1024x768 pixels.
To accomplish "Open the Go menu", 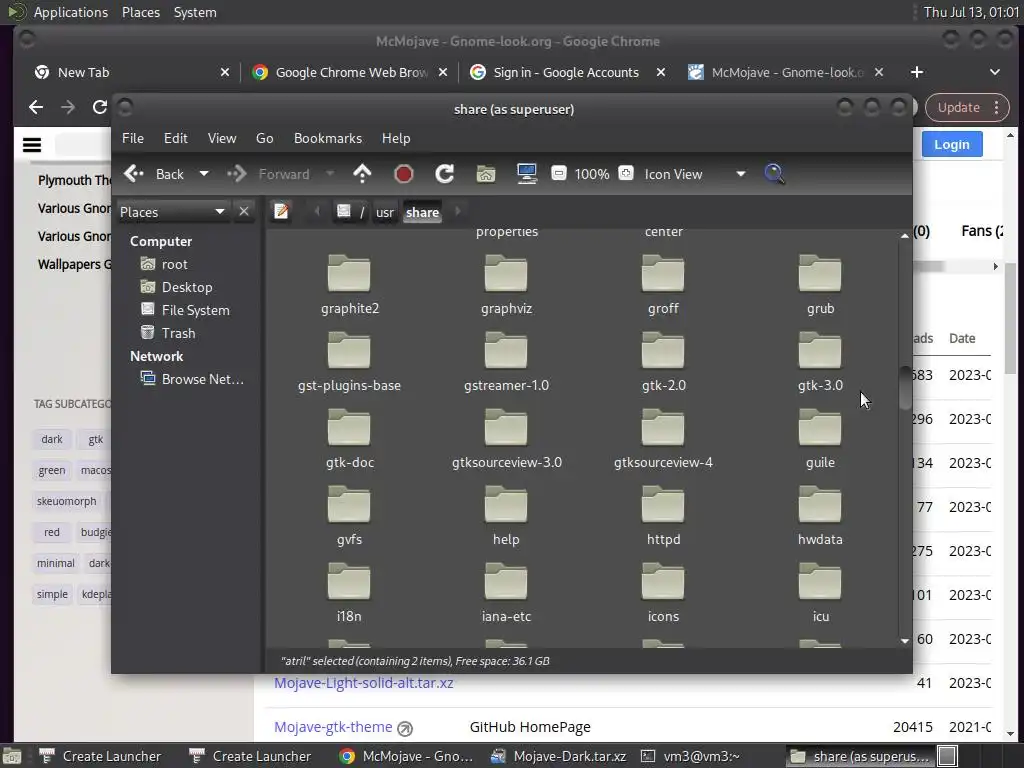I will (264, 138).
